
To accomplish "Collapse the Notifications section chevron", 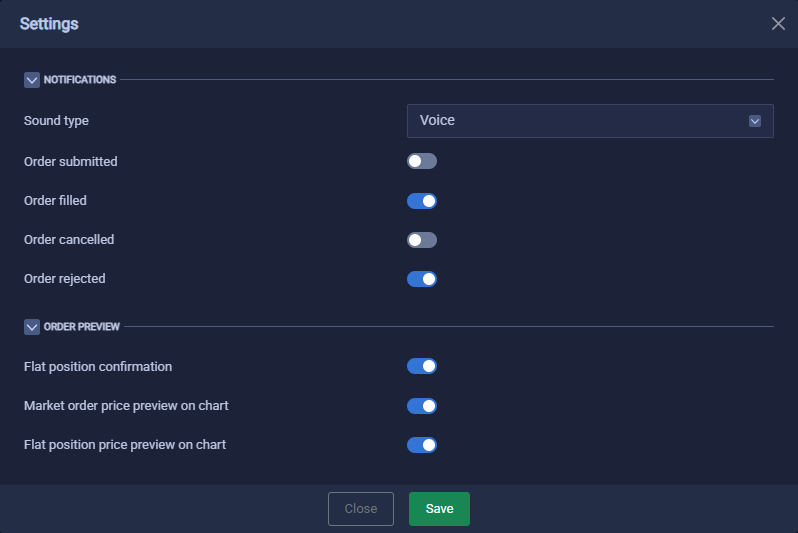I will tap(32, 80).
